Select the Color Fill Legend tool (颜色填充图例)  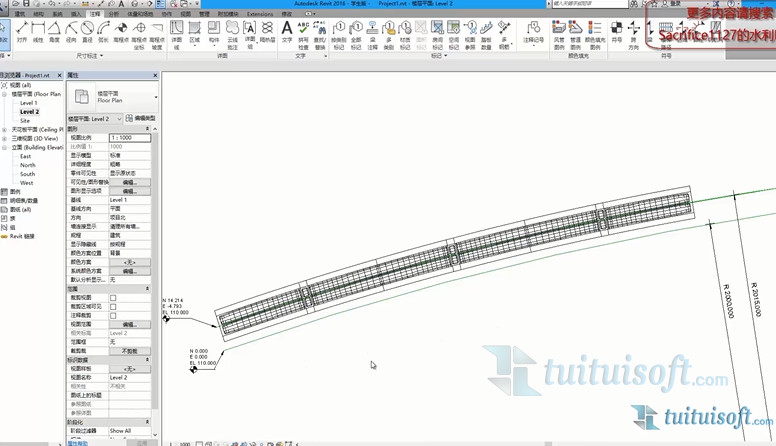(x=596, y=33)
